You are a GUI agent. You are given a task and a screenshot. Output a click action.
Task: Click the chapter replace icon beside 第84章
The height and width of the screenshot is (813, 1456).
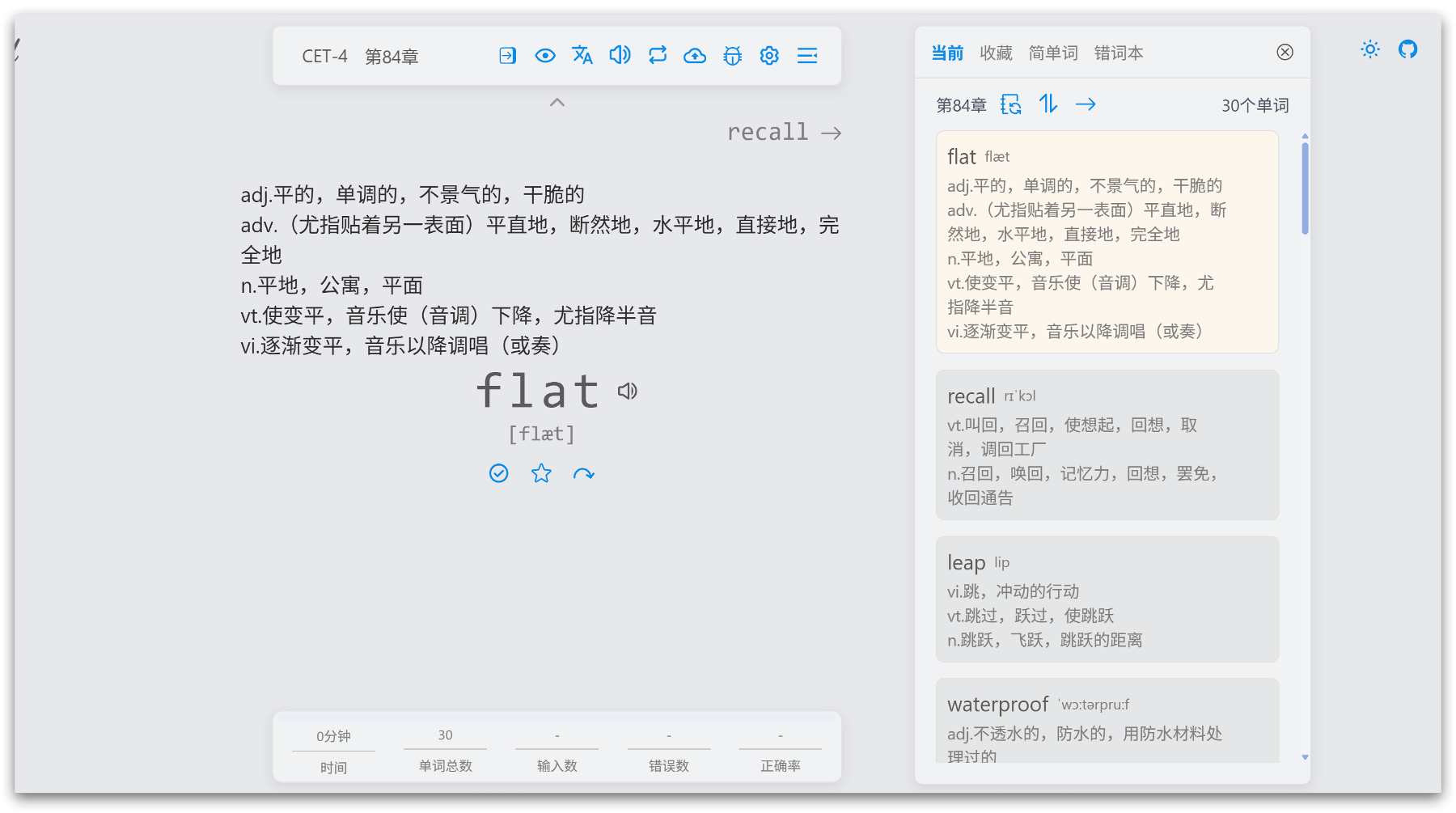(x=1011, y=104)
